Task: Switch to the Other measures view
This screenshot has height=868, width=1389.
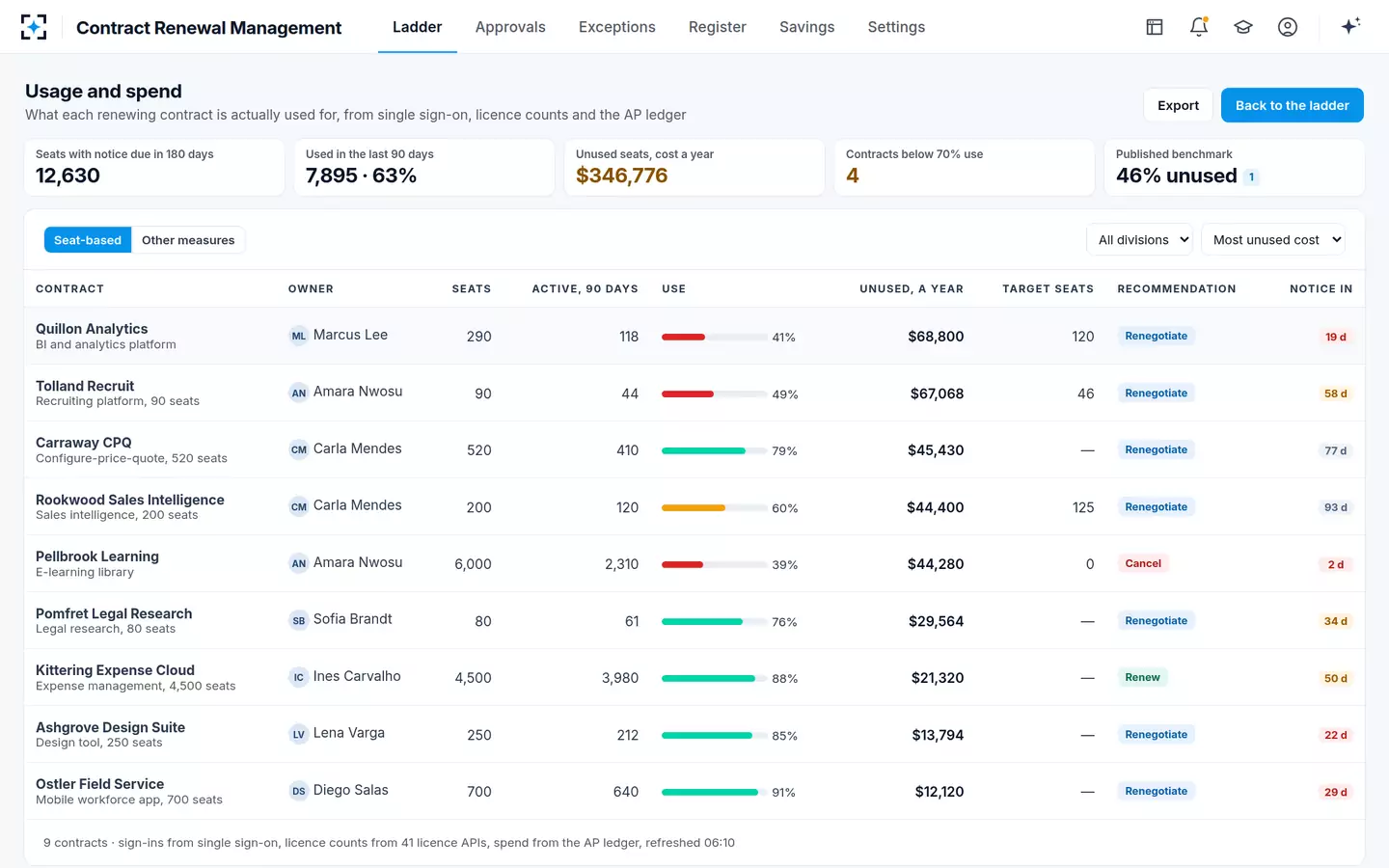Action: click(188, 240)
